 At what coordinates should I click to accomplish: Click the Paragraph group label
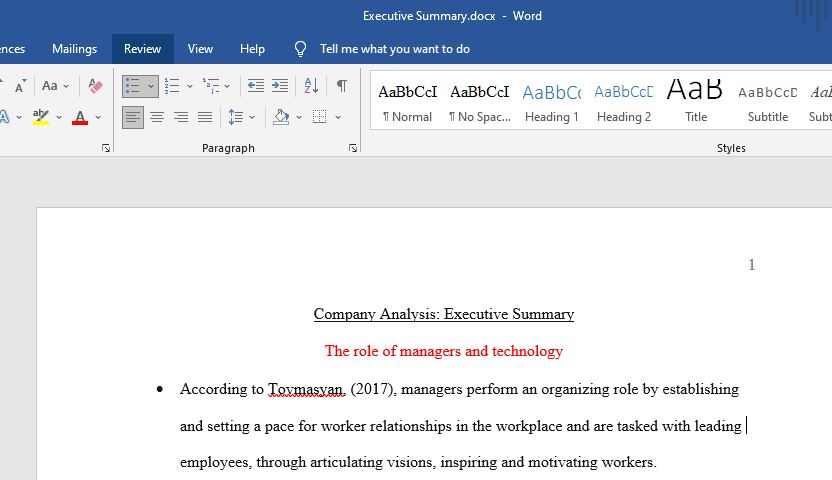[228, 148]
